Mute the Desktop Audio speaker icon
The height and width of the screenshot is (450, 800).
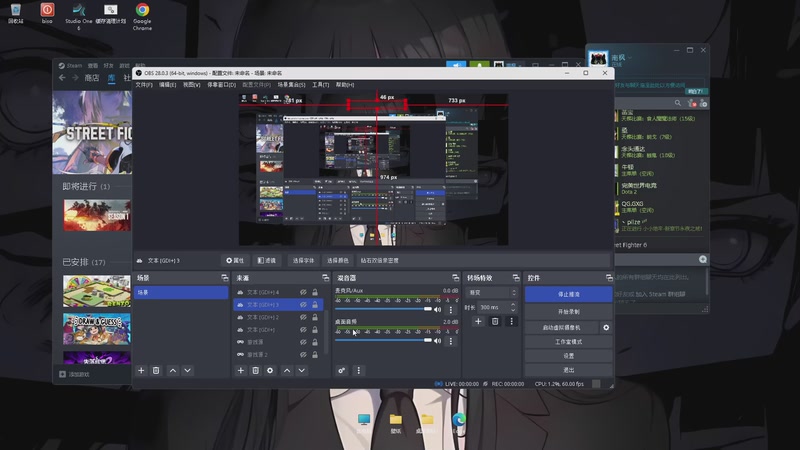coord(437,341)
